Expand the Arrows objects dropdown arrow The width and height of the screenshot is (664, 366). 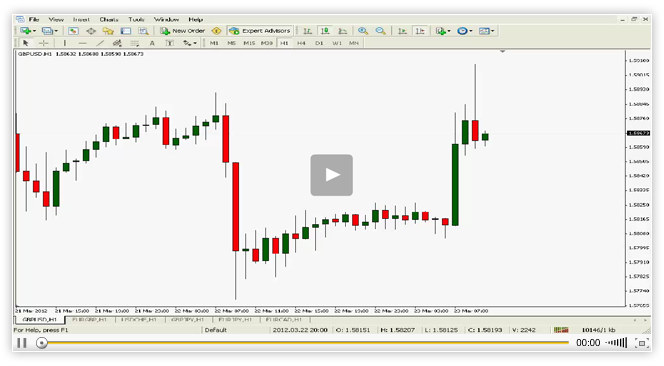195,43
